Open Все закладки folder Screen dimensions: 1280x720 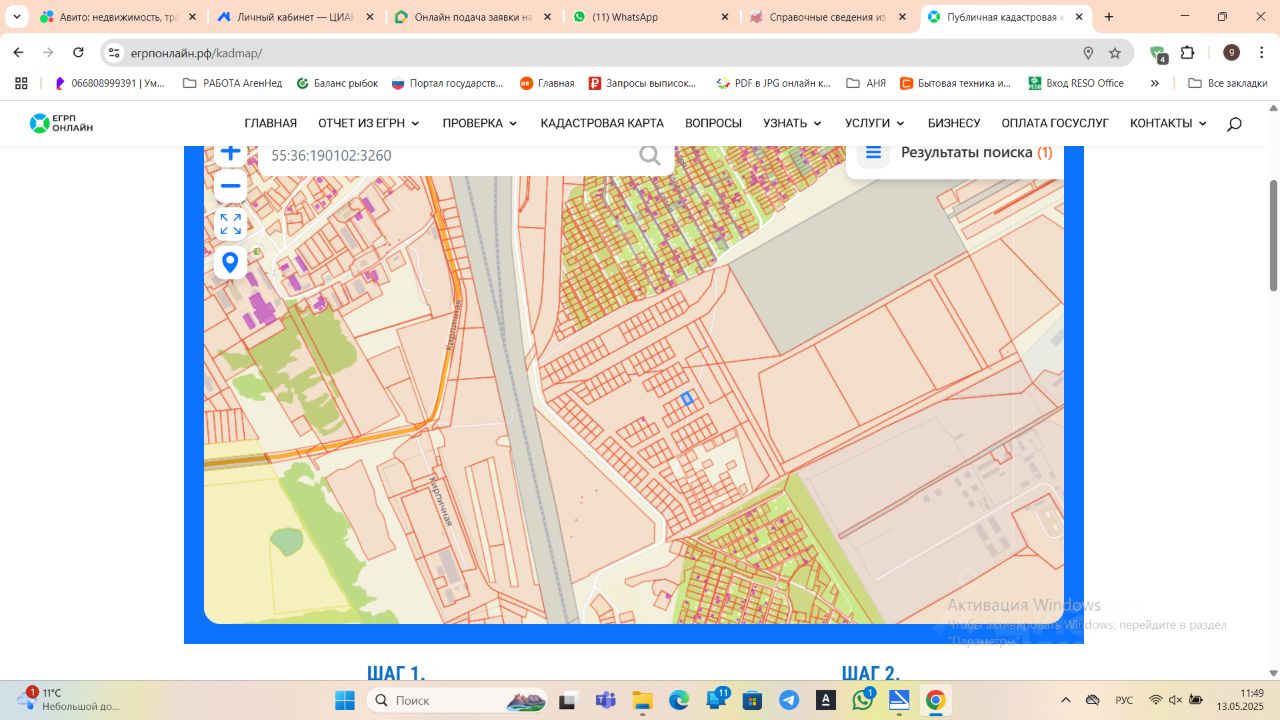tap(1227, 83)
